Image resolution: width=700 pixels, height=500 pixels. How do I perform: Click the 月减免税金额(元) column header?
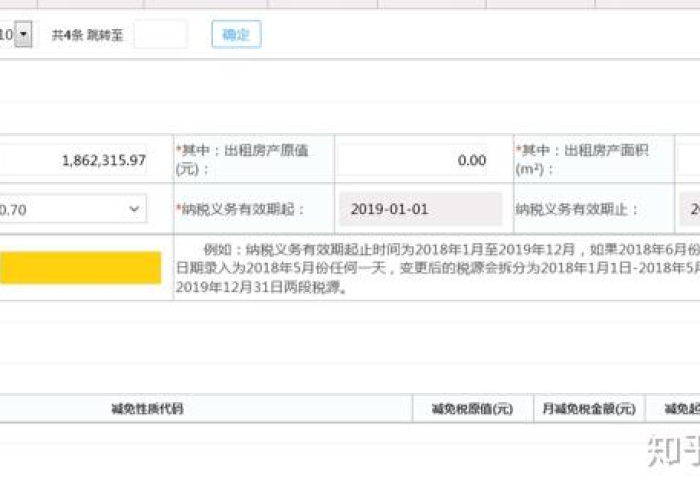[x=589, y=408]
